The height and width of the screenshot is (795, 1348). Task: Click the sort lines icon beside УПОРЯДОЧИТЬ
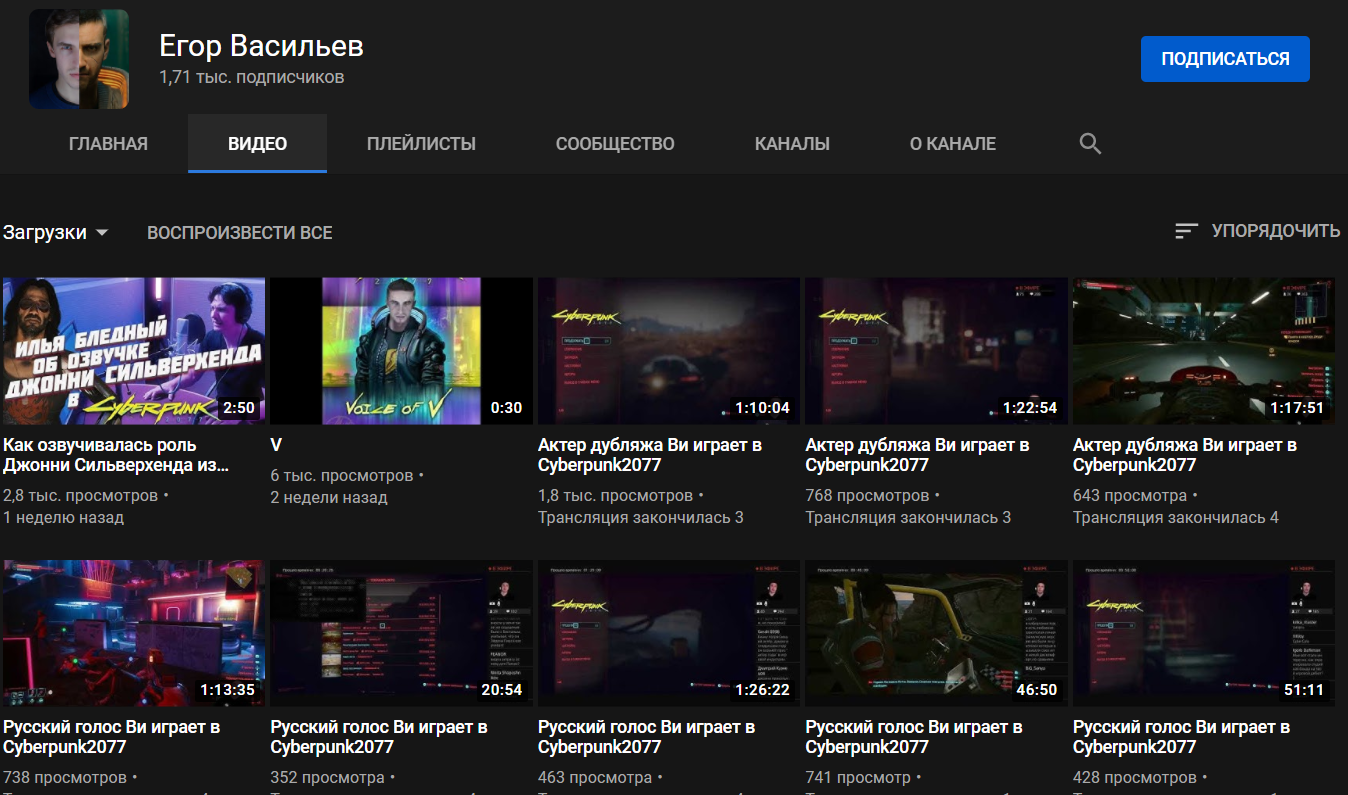coord(1186,231)
